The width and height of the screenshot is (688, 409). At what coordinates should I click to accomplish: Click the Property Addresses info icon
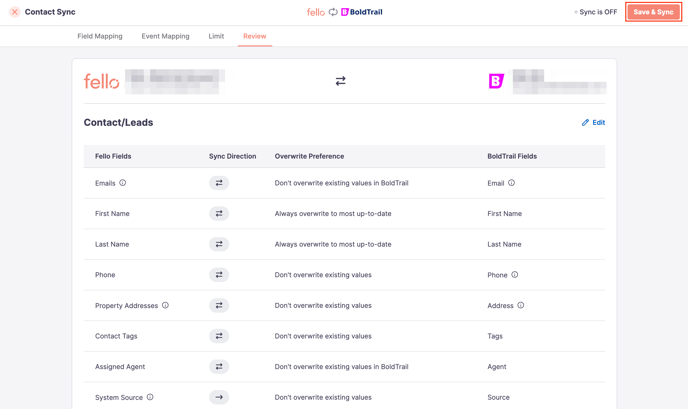coord(165,305)
